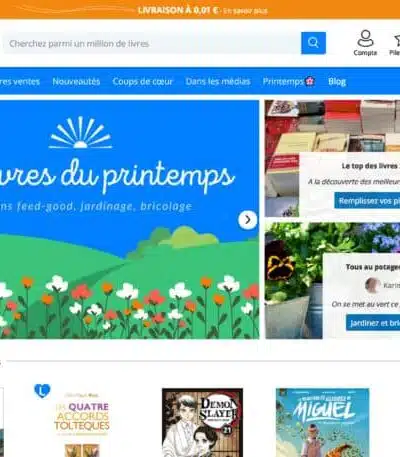Click the blue search magnifier button

coord(313,43)
